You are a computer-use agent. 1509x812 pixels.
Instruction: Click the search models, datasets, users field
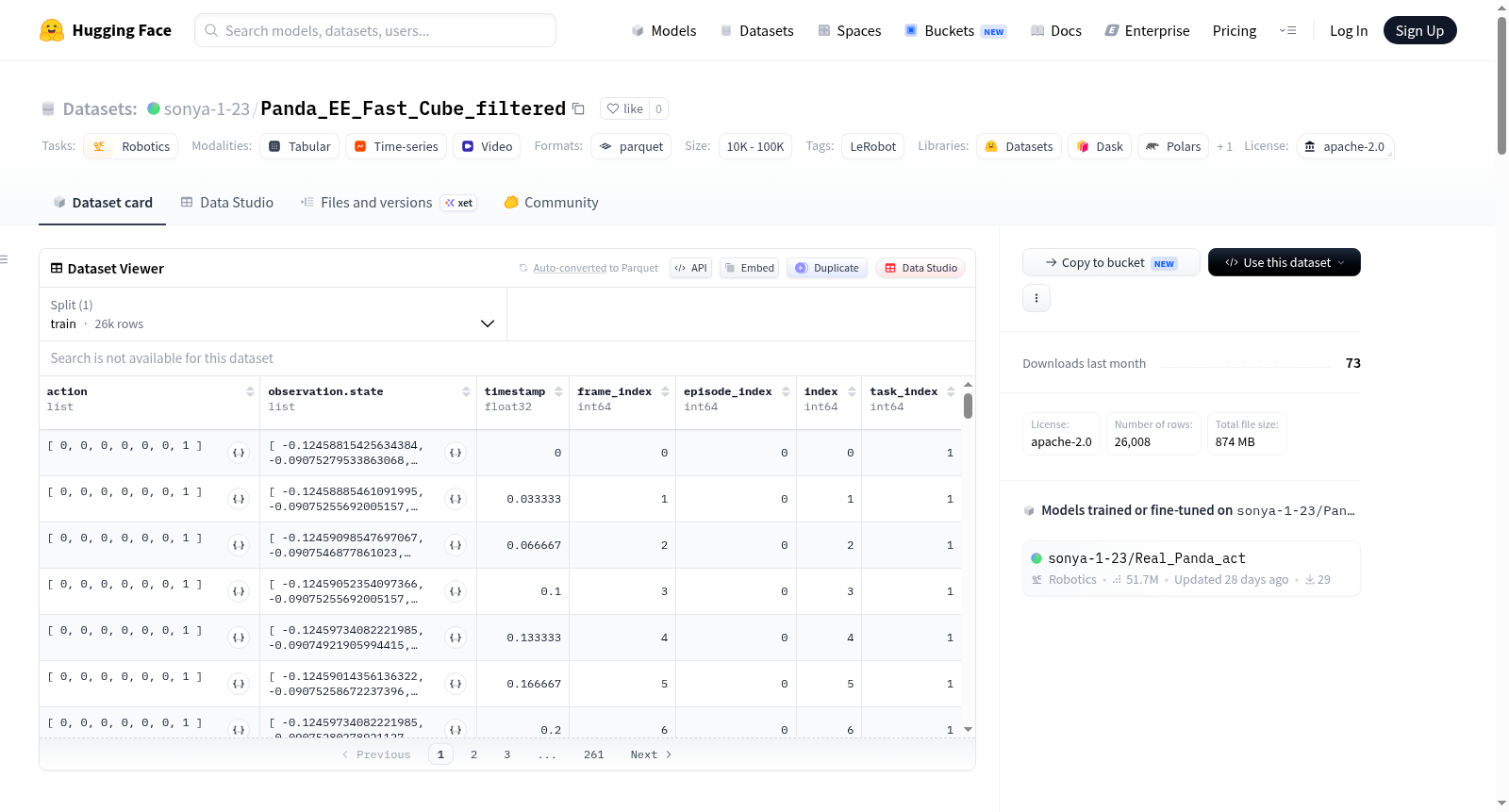(x=375, y=30)
